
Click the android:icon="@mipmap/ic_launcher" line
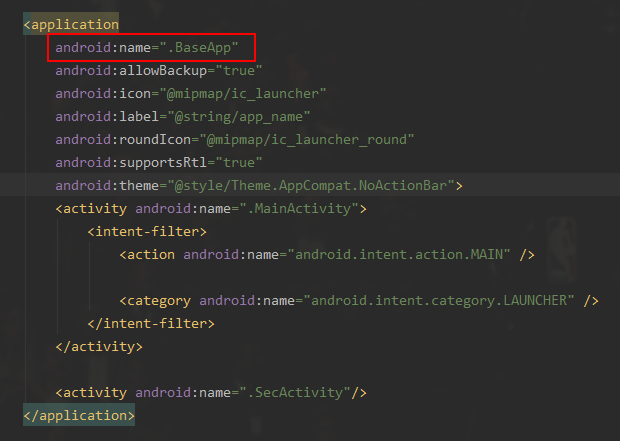[191, 94]
